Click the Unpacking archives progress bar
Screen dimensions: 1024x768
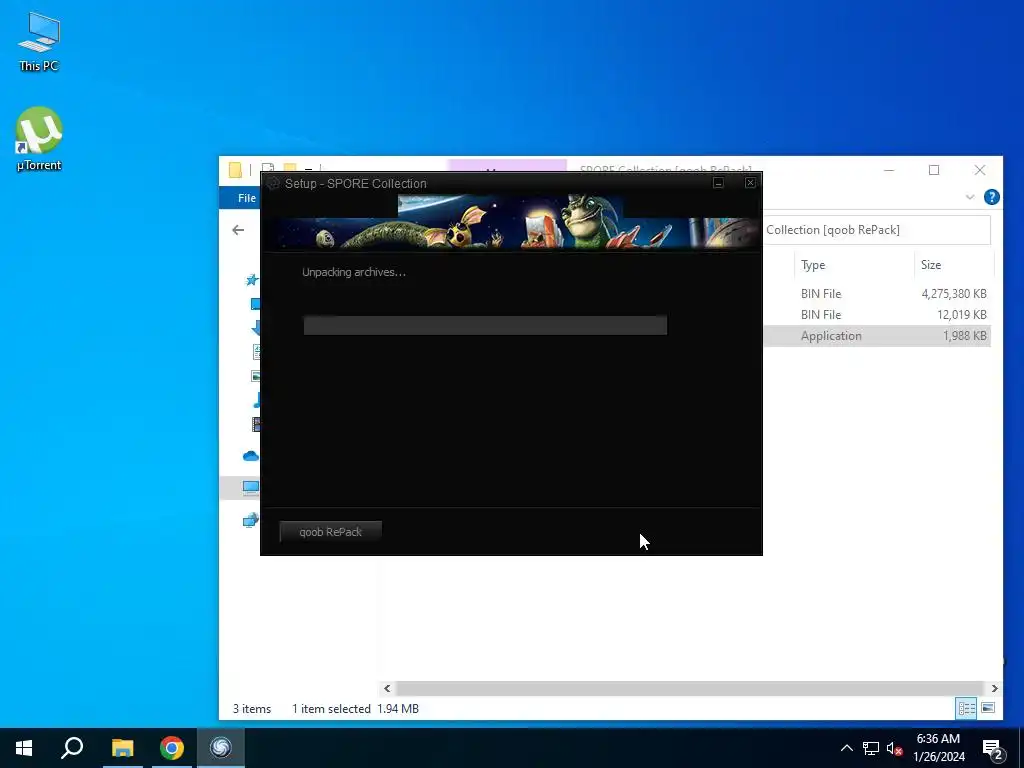485,325
